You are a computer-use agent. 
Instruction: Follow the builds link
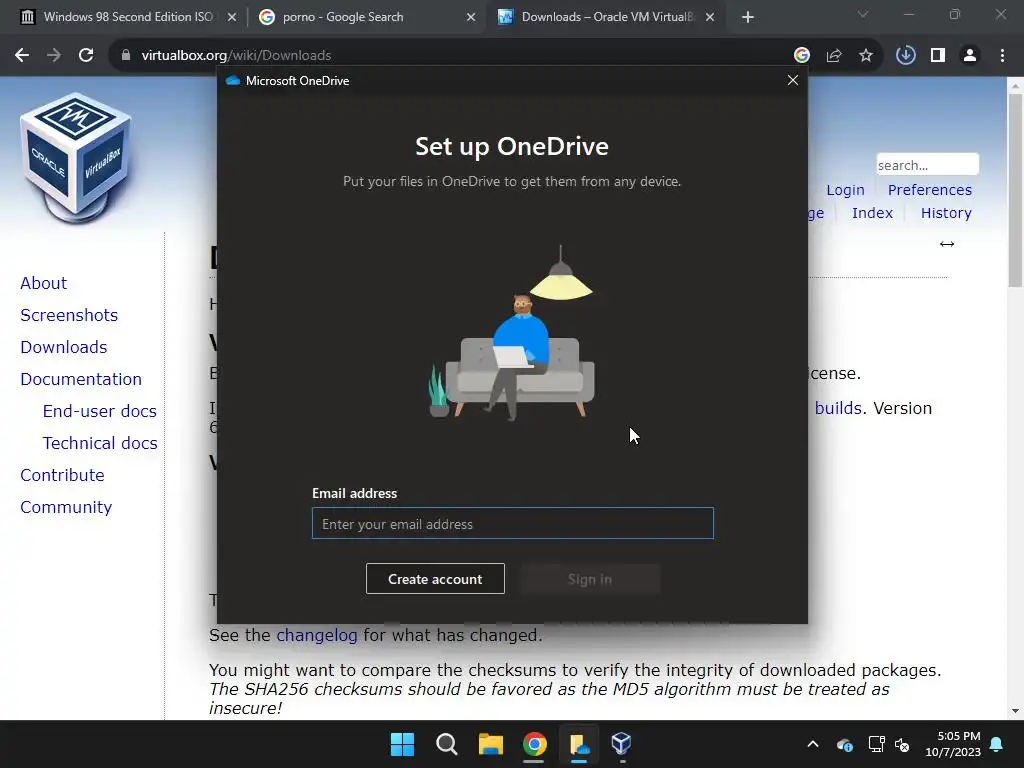(839, 408)
